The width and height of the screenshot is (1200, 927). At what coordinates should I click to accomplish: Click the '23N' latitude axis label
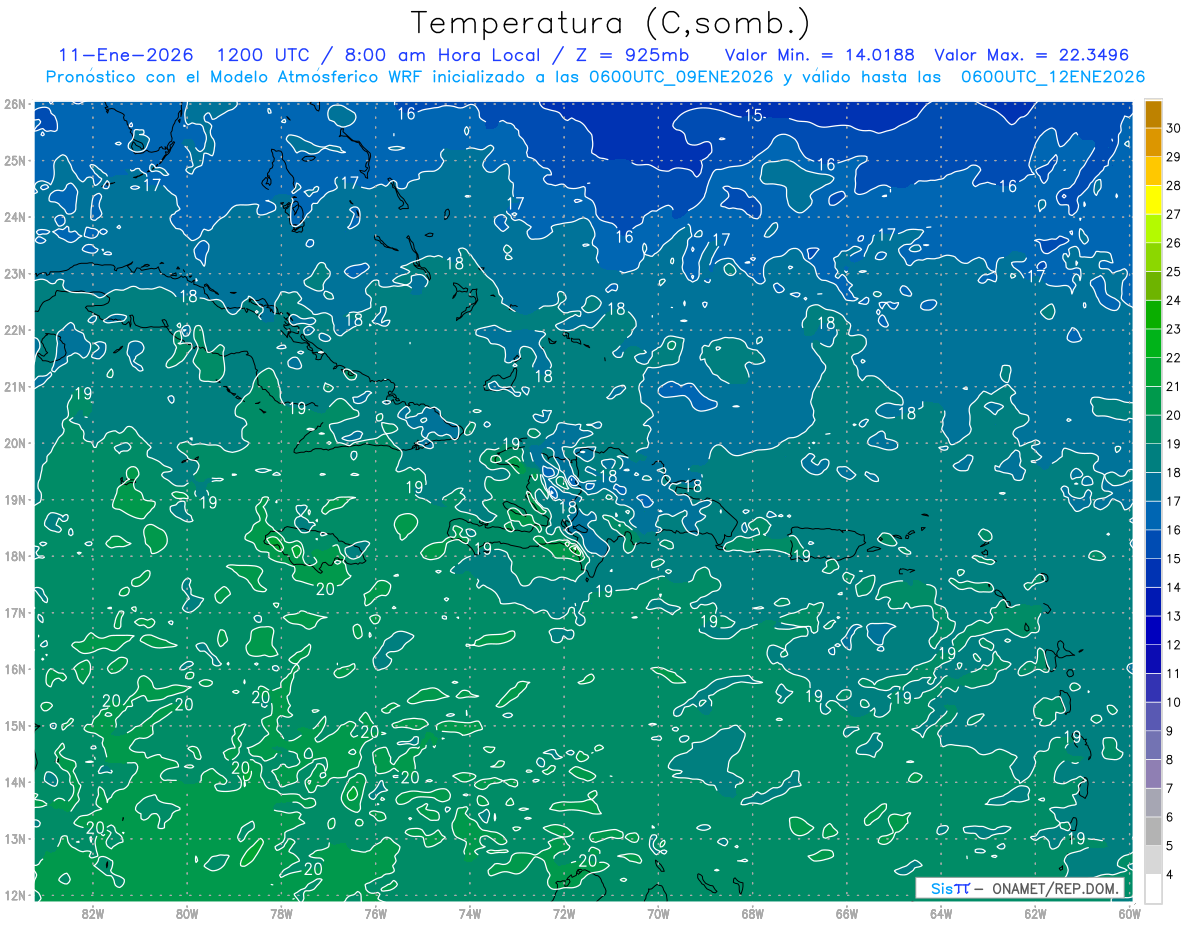[15, 273]
